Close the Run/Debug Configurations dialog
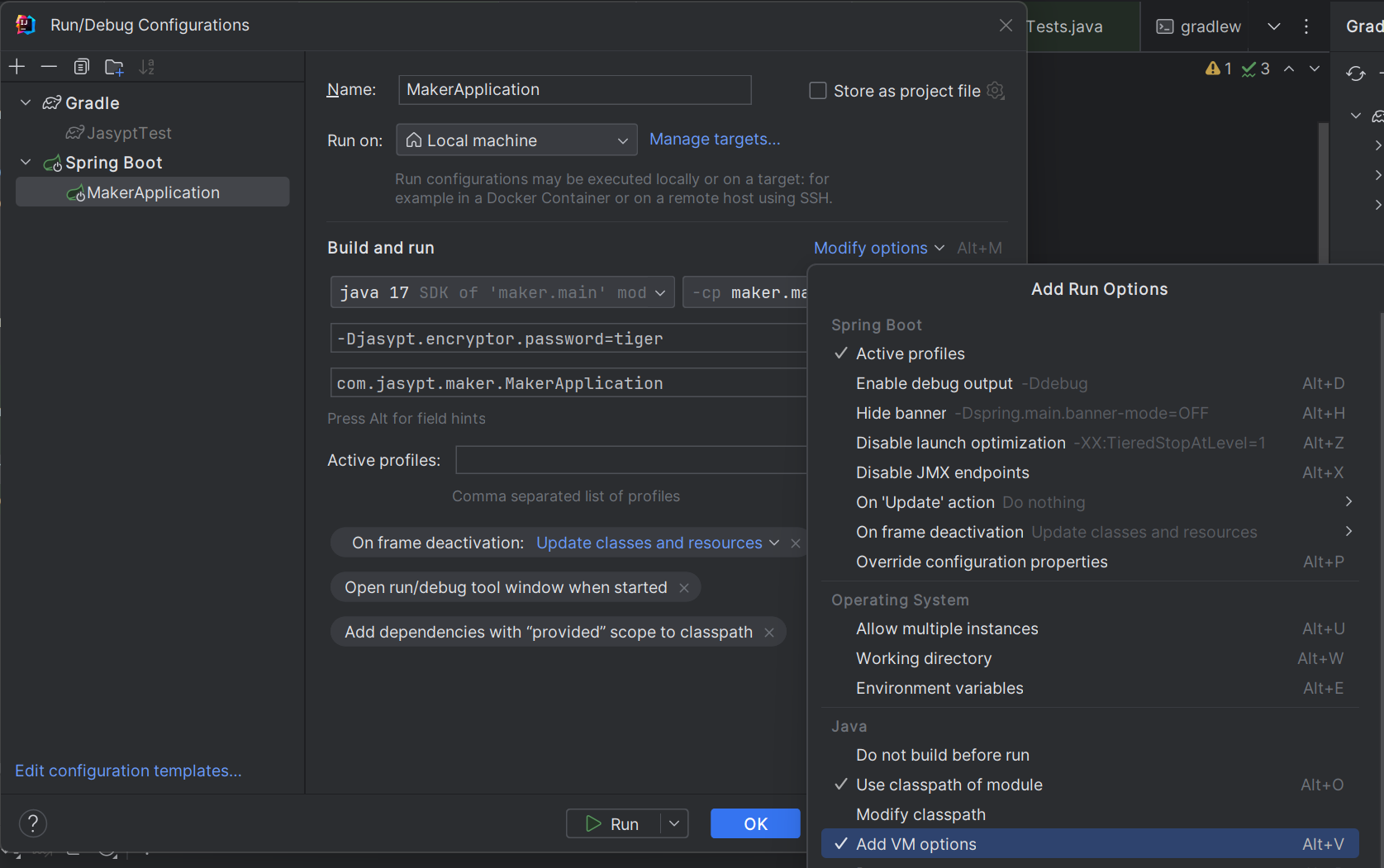The width and height of the screenshot is (1384, 868). [x=1006, y=26]
